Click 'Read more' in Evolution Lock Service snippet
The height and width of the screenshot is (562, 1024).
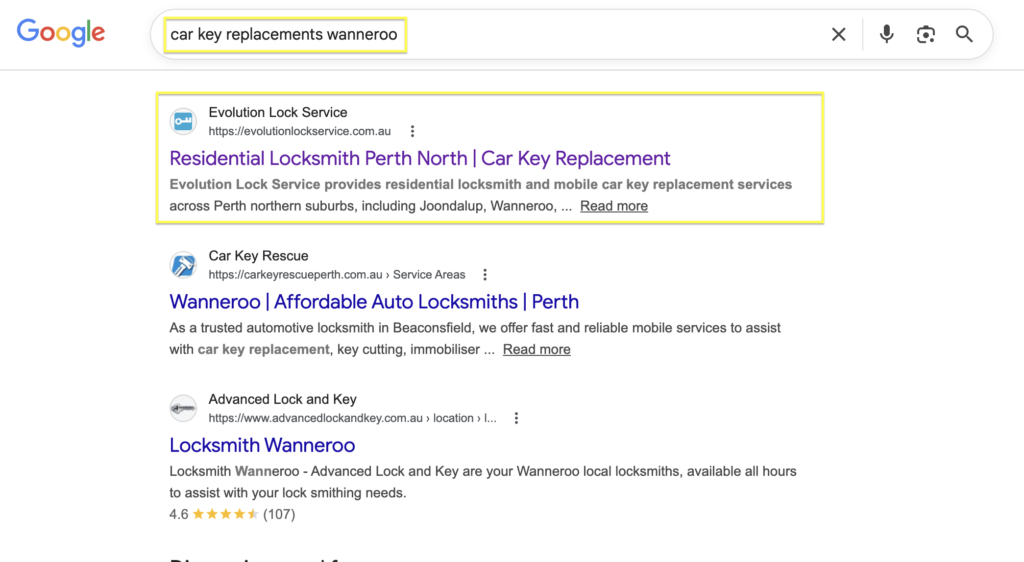pos(614,206)
